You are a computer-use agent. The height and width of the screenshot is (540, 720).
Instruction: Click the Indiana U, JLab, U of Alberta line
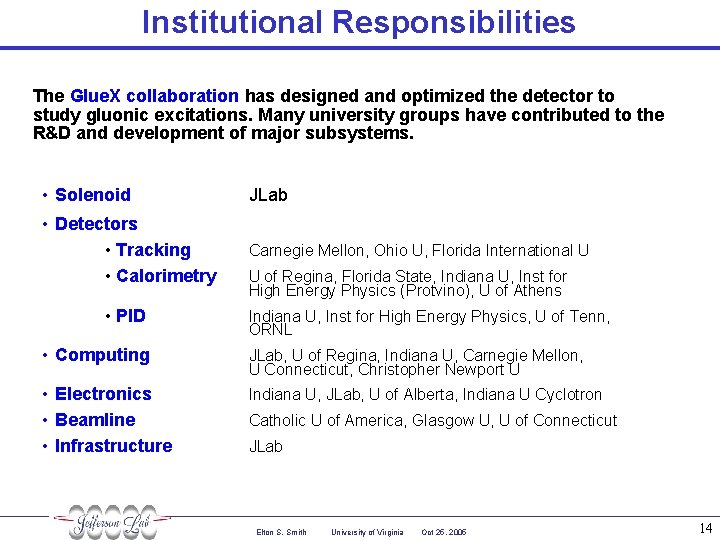425,394
